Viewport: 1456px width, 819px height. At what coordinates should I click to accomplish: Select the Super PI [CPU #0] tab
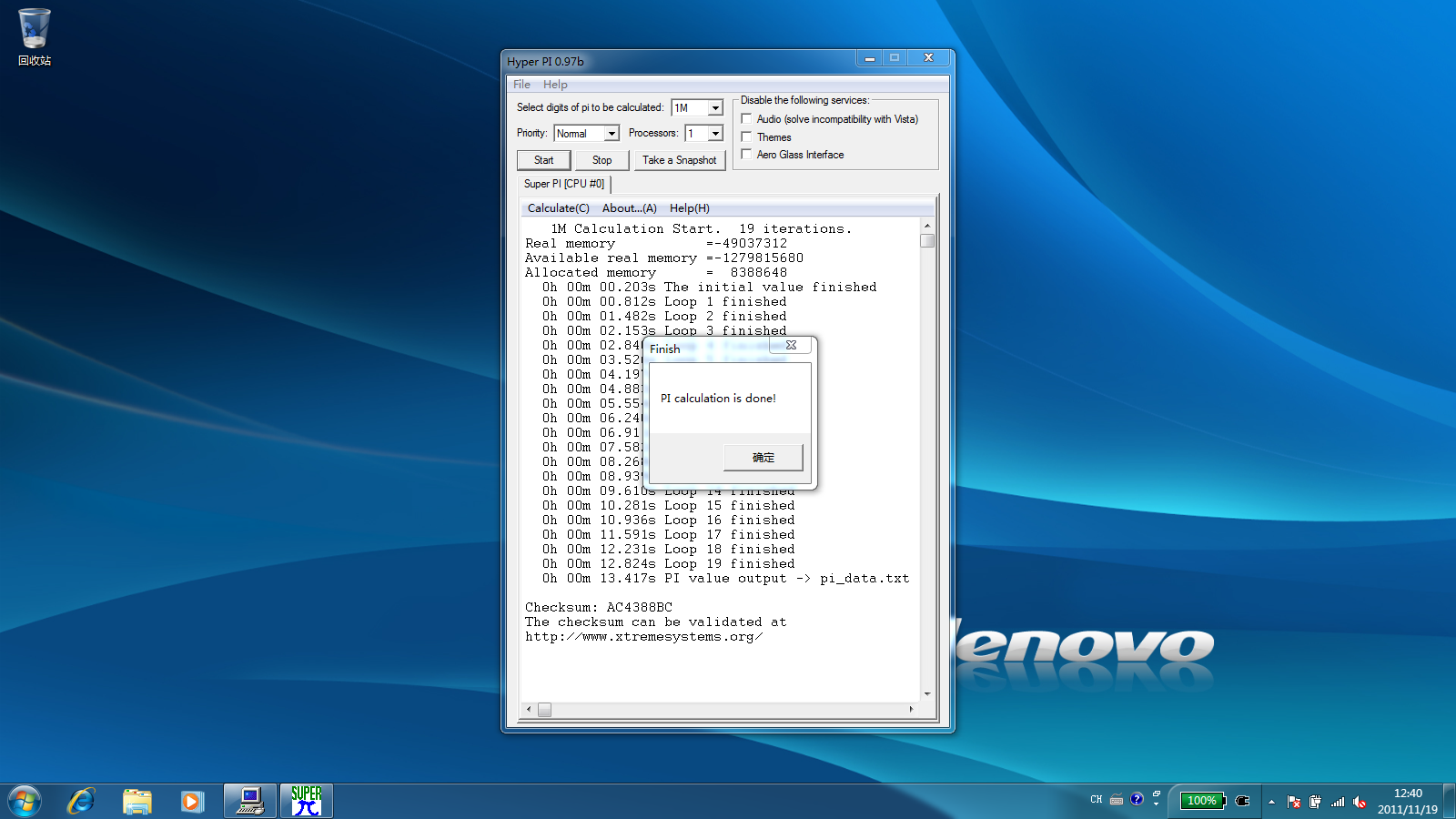pos(564,184)
